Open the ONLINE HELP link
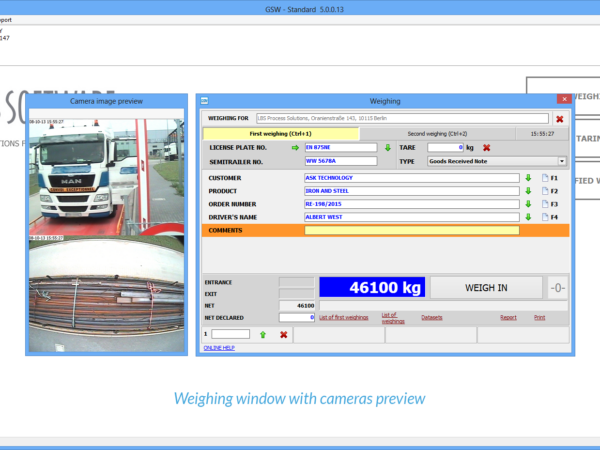Image resolution: width=600 pixels, height=450 pixels. [219, 348]
